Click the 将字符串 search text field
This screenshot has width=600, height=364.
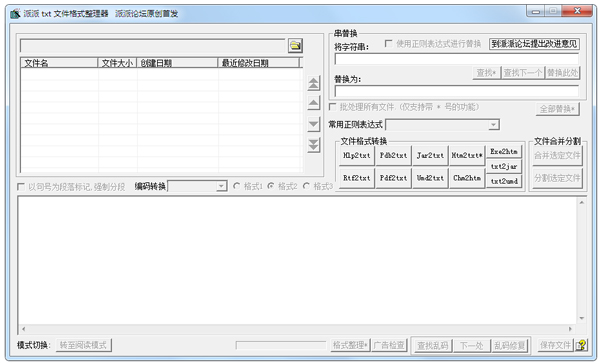pos(457,59)
